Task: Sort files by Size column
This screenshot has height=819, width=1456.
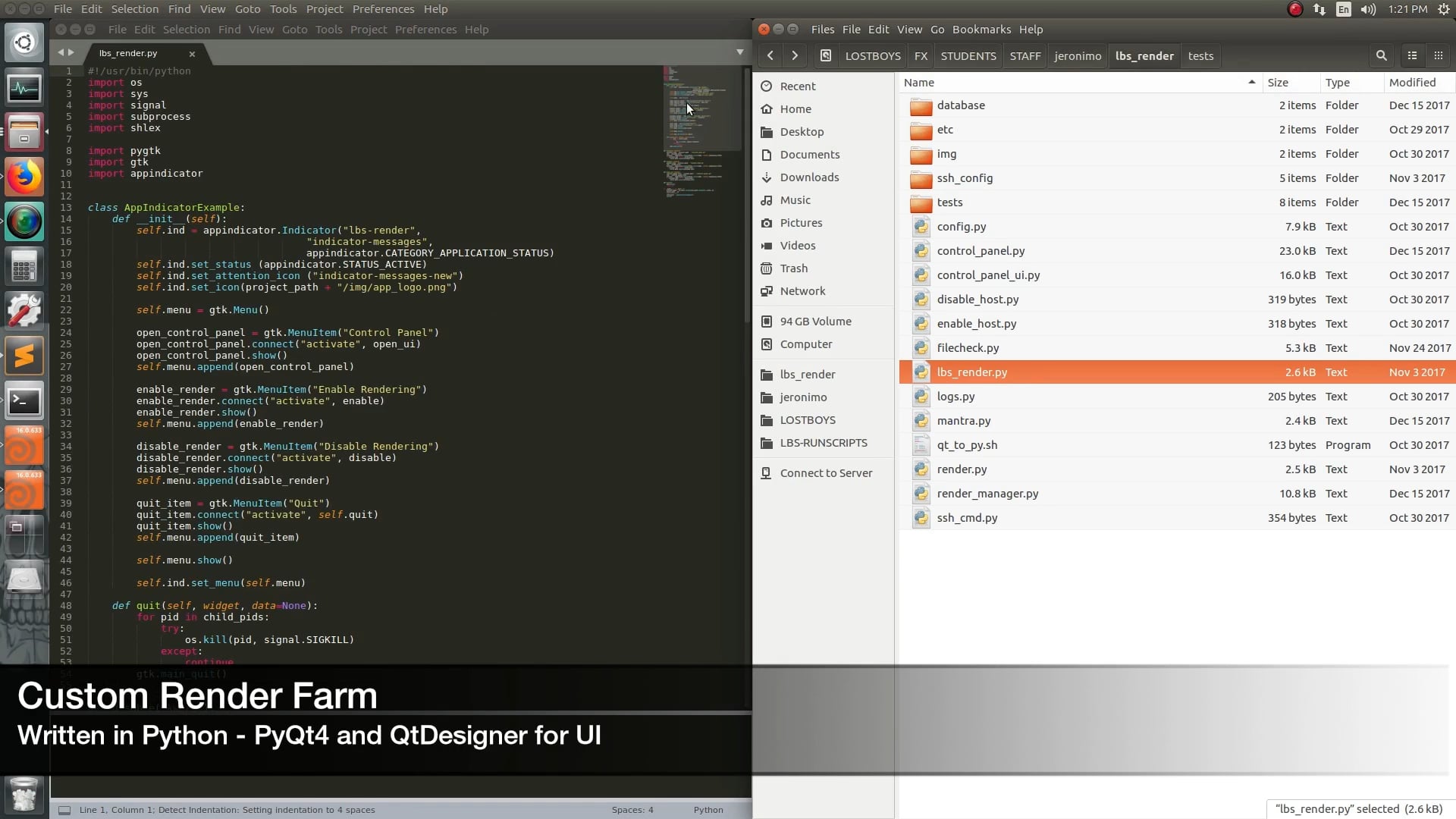Action: coord(1290,83)
